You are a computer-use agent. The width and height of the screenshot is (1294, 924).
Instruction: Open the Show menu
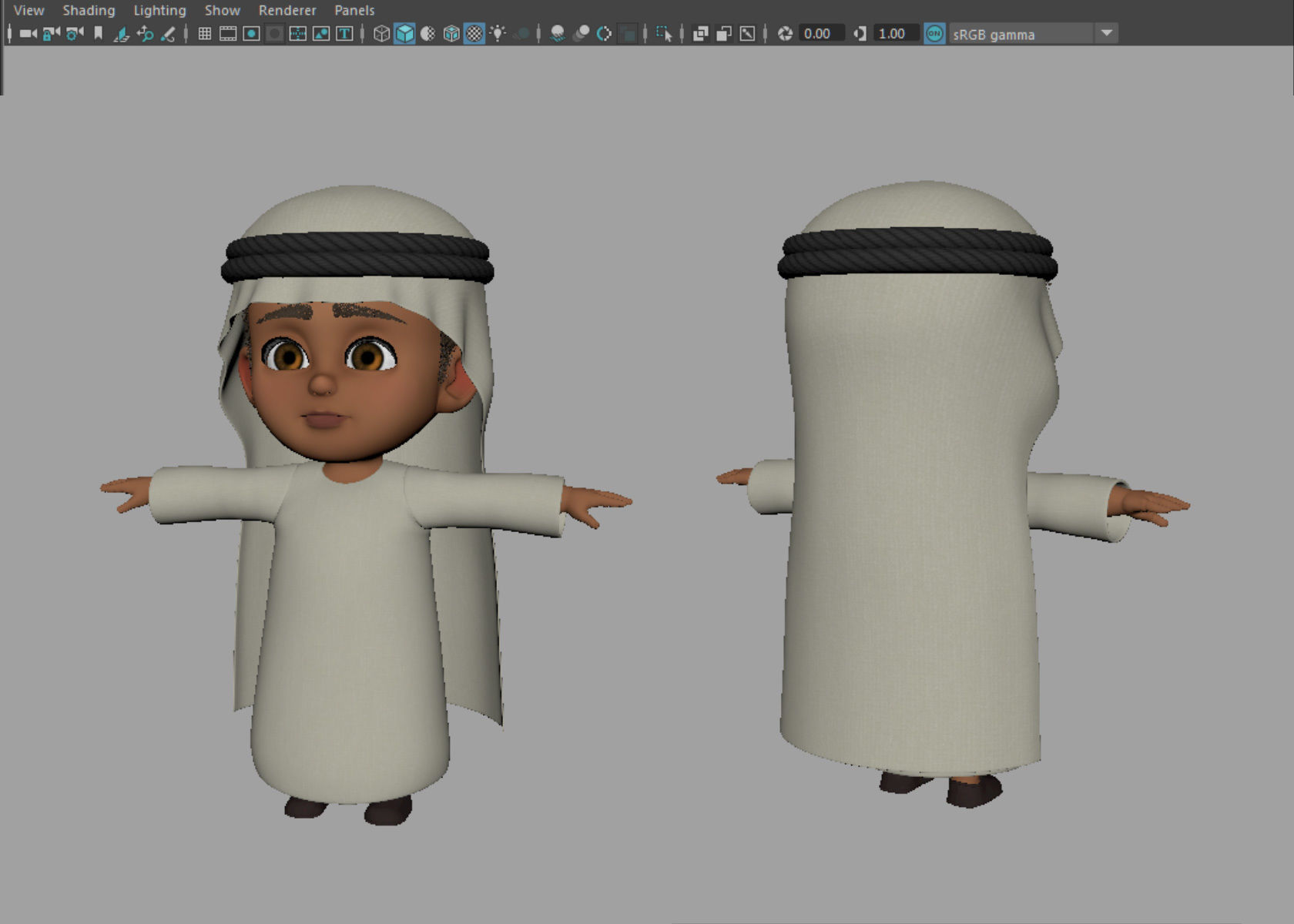tap(222, 10)
